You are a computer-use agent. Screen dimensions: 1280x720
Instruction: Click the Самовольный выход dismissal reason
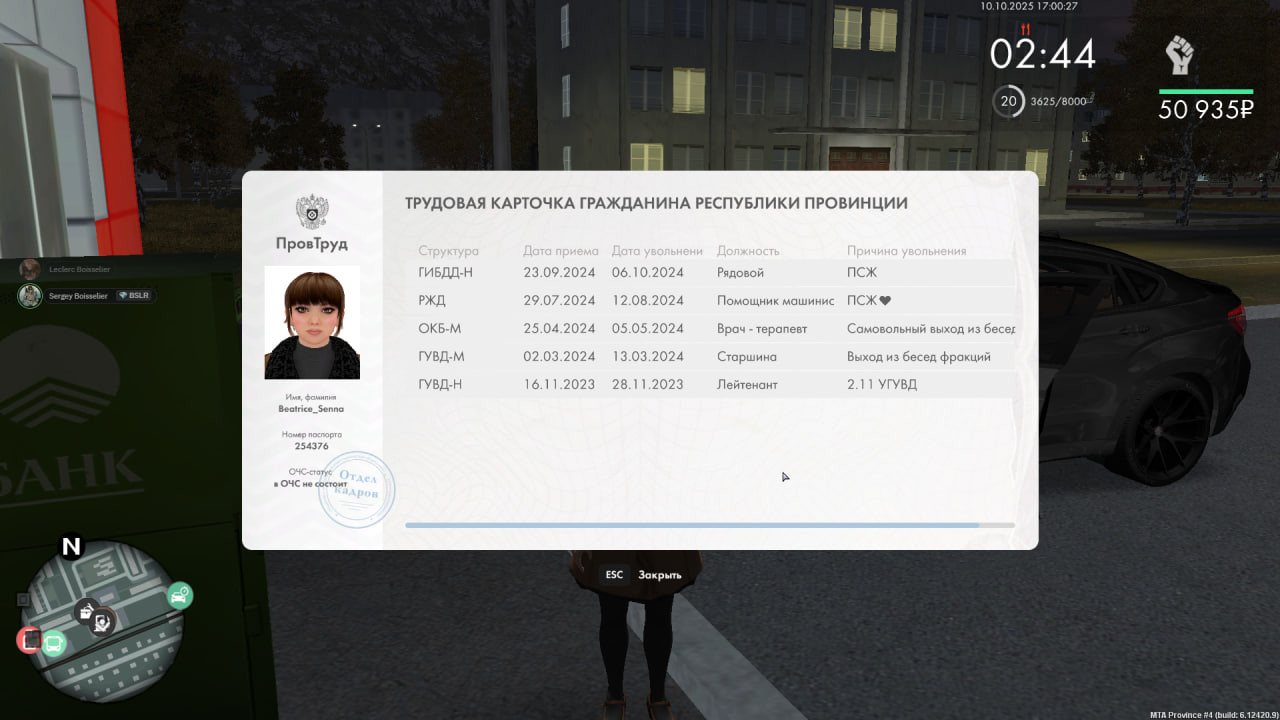point(931,328)
